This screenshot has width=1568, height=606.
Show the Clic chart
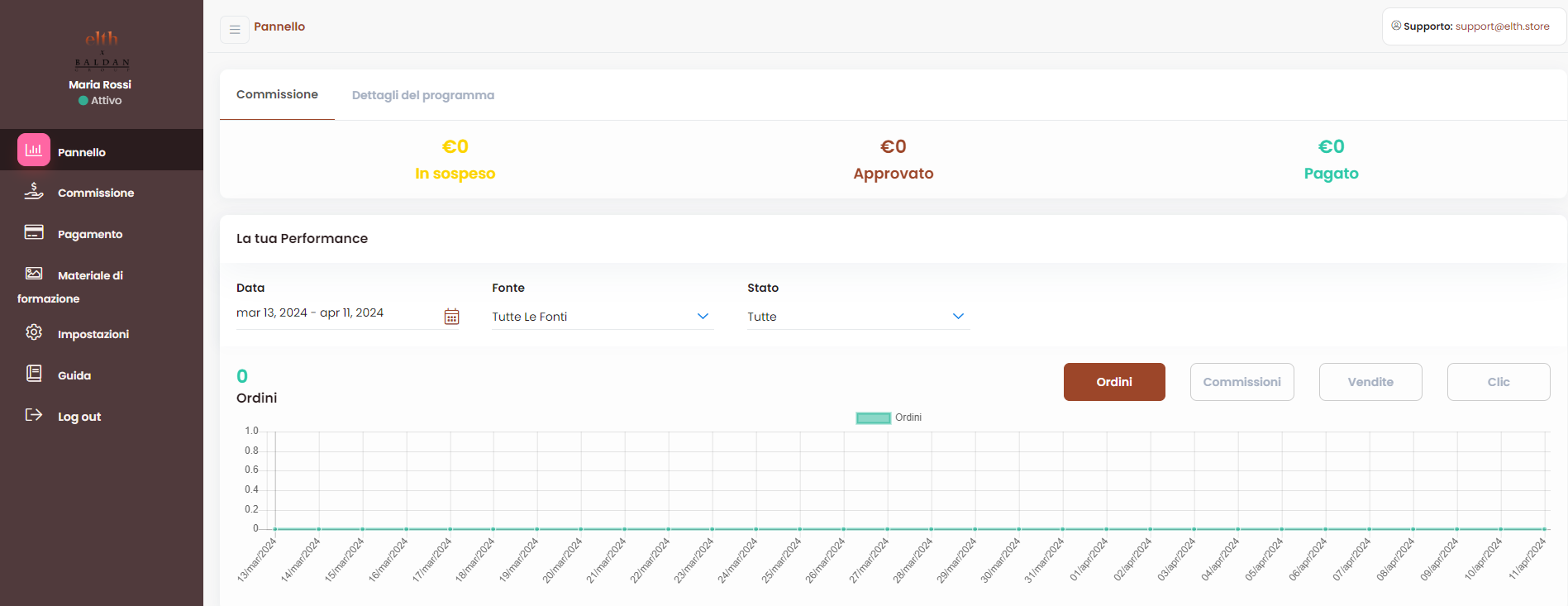pyautogui.click(x=1499, y=382)
